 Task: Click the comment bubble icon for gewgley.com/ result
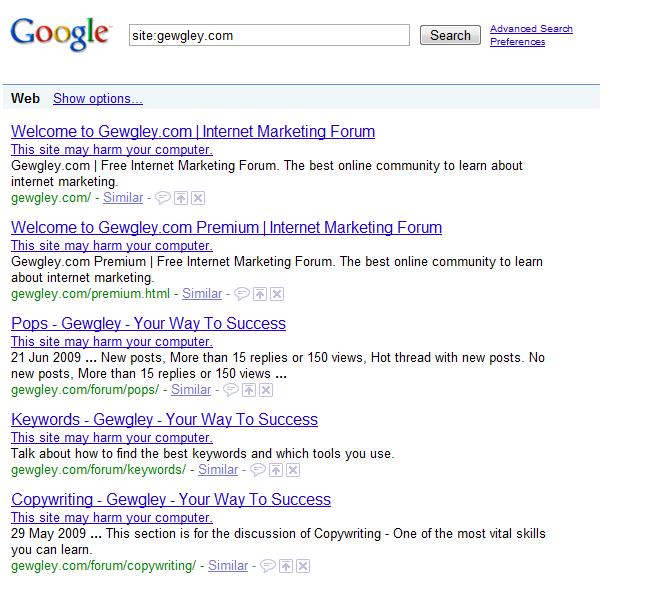[162, 198]
